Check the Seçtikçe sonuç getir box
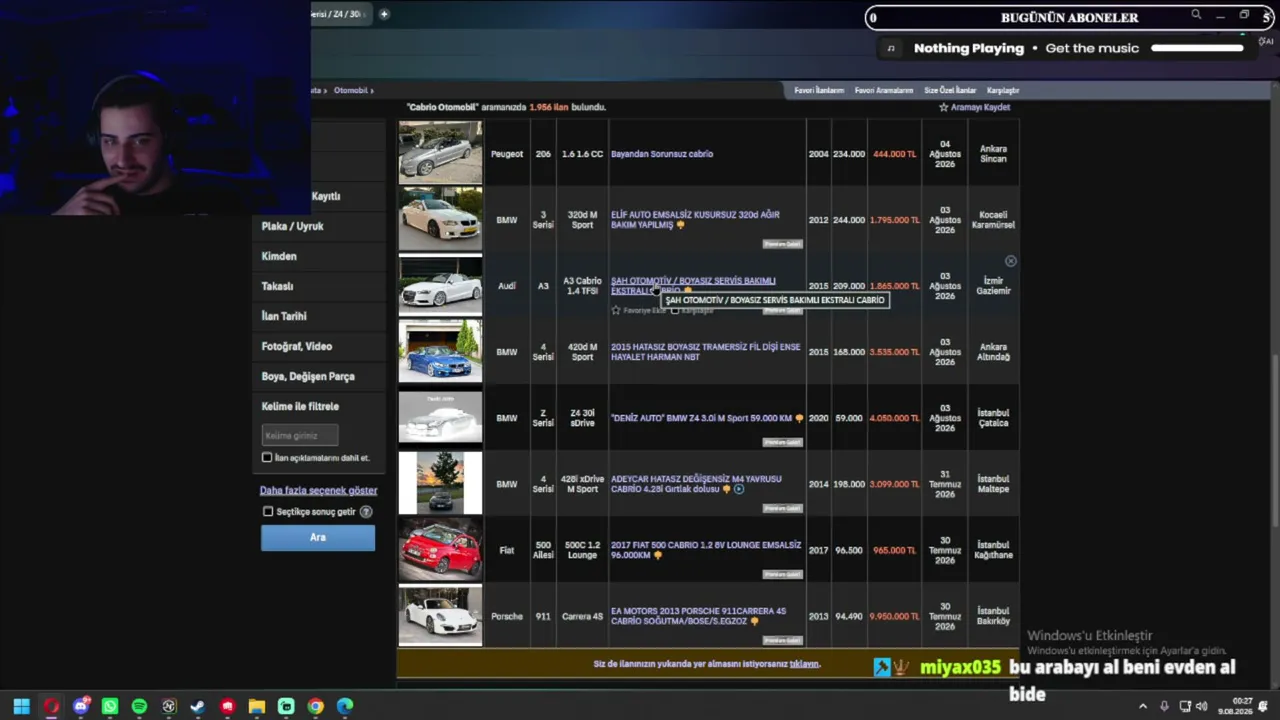The width and height of the screenshot is (1280, 720). [268, 512]
